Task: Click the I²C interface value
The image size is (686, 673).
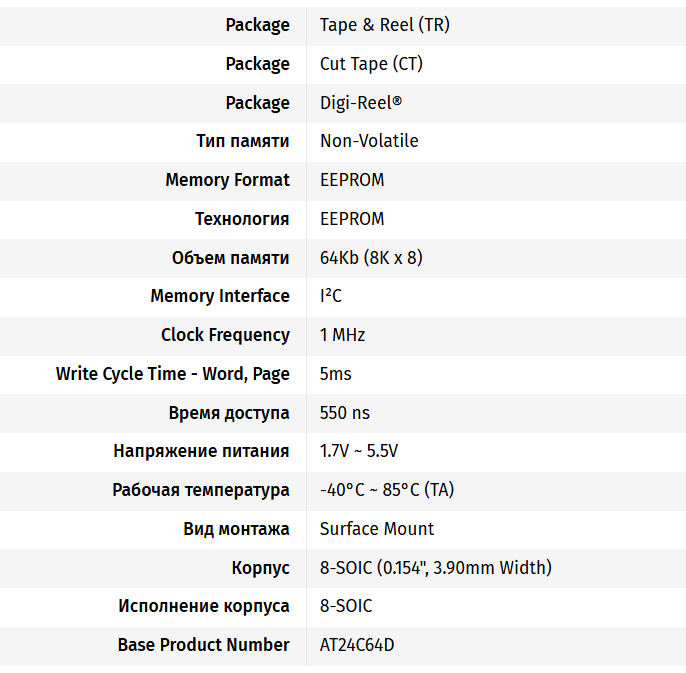Action: [x=331, y=296]
